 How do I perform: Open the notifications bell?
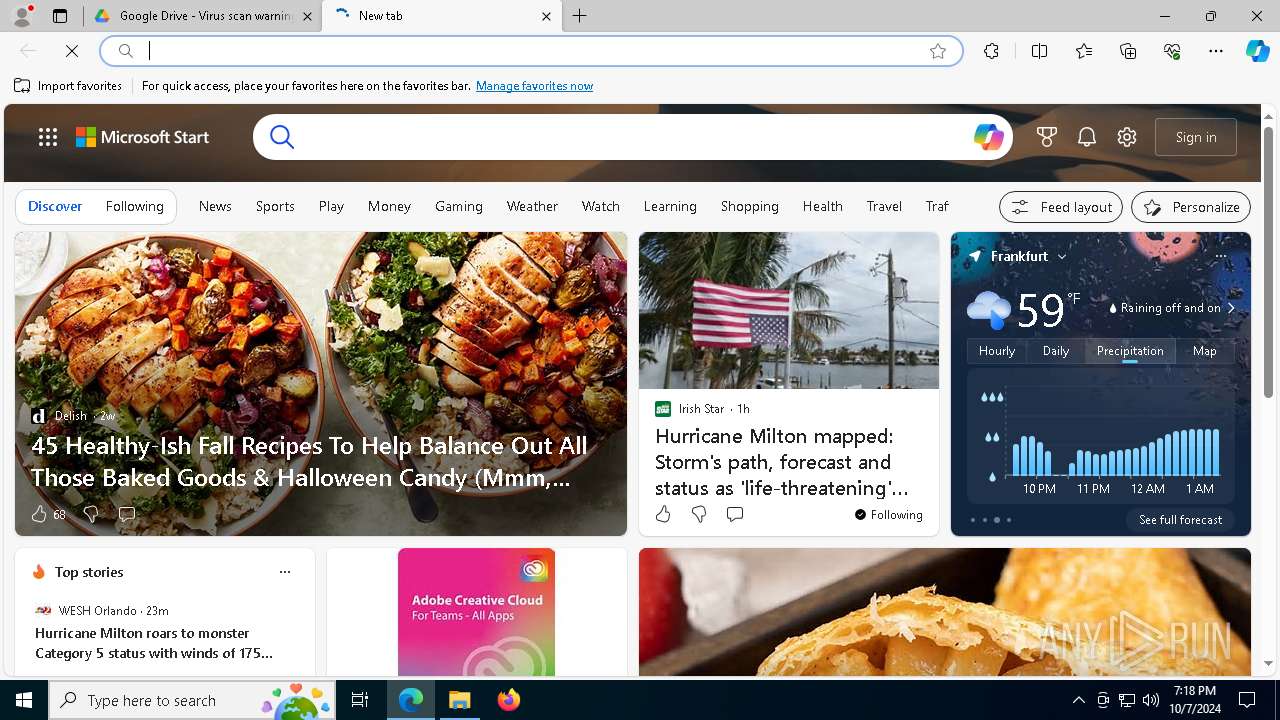1087,137
